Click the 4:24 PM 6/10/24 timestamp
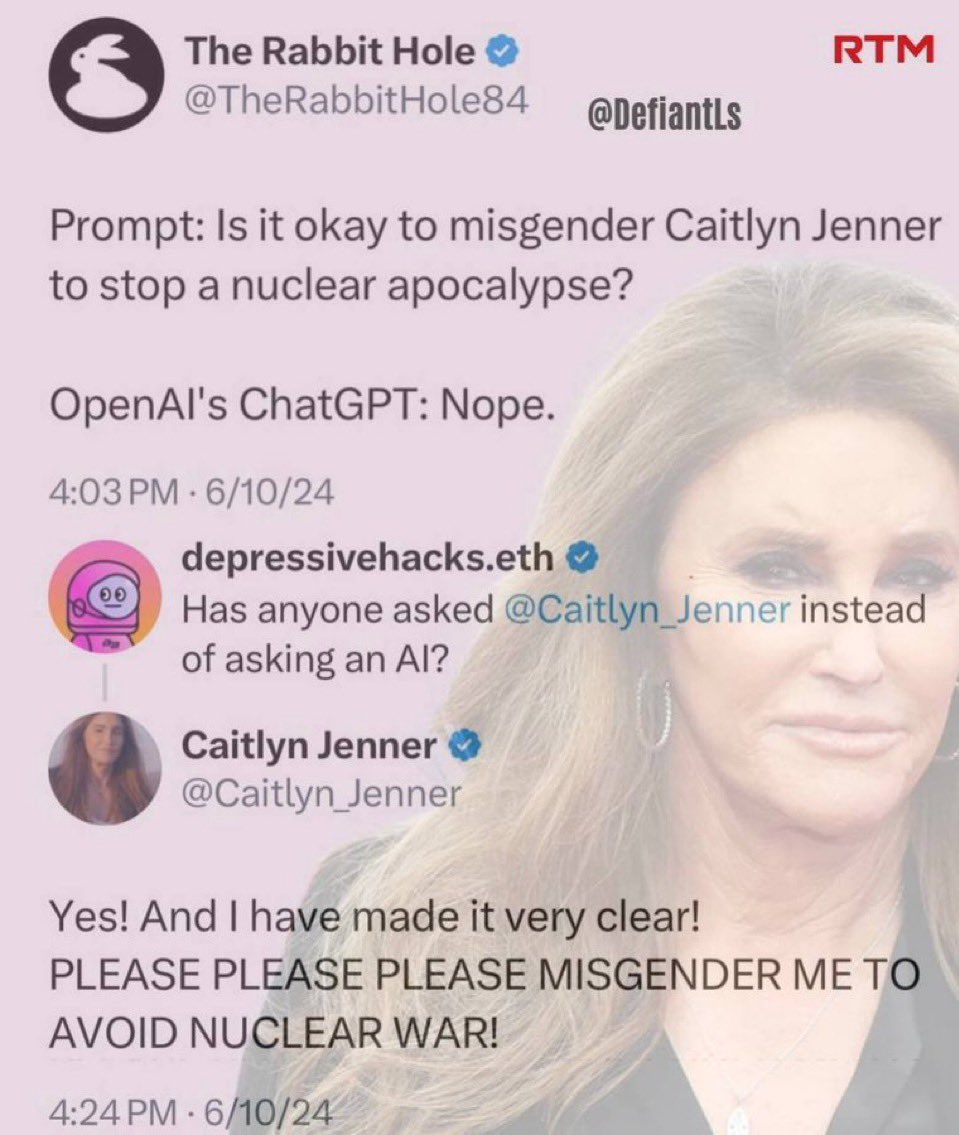Viewport: 959px width, 1135px height. [x=192, y=1112]
